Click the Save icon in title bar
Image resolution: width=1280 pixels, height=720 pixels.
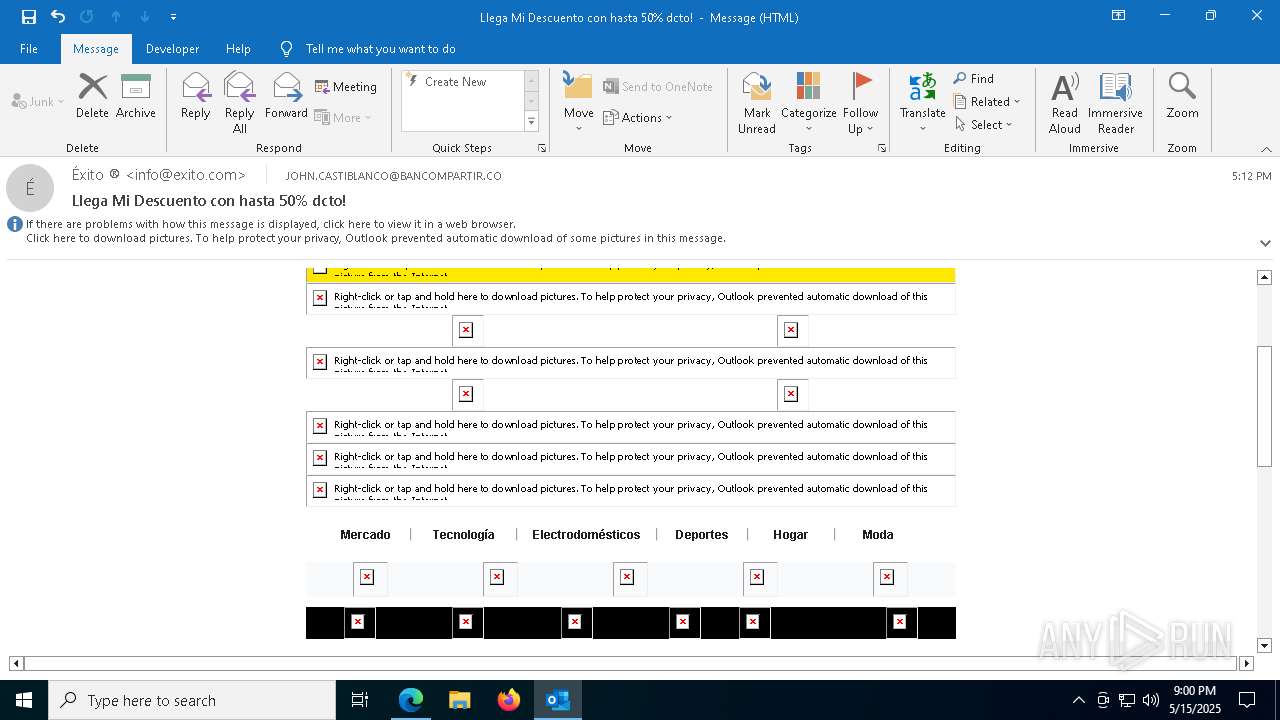28,16
